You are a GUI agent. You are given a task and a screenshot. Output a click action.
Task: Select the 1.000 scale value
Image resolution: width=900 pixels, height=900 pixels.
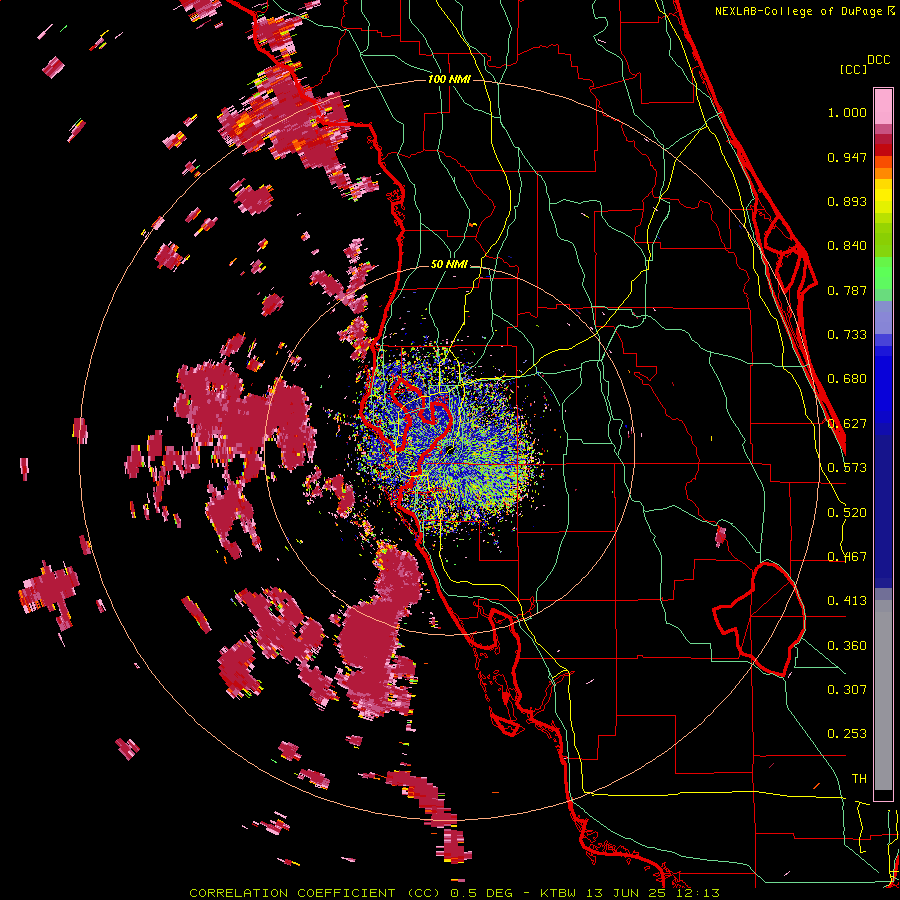[847, 112]
